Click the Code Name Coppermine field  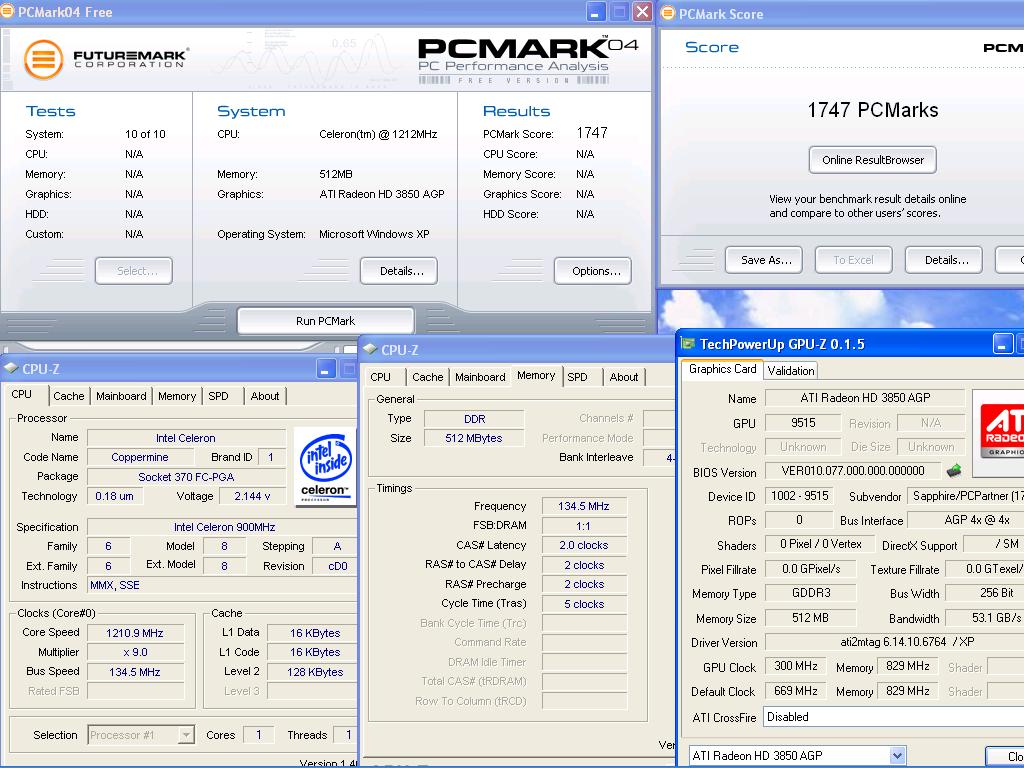click(x=140, y=457)
